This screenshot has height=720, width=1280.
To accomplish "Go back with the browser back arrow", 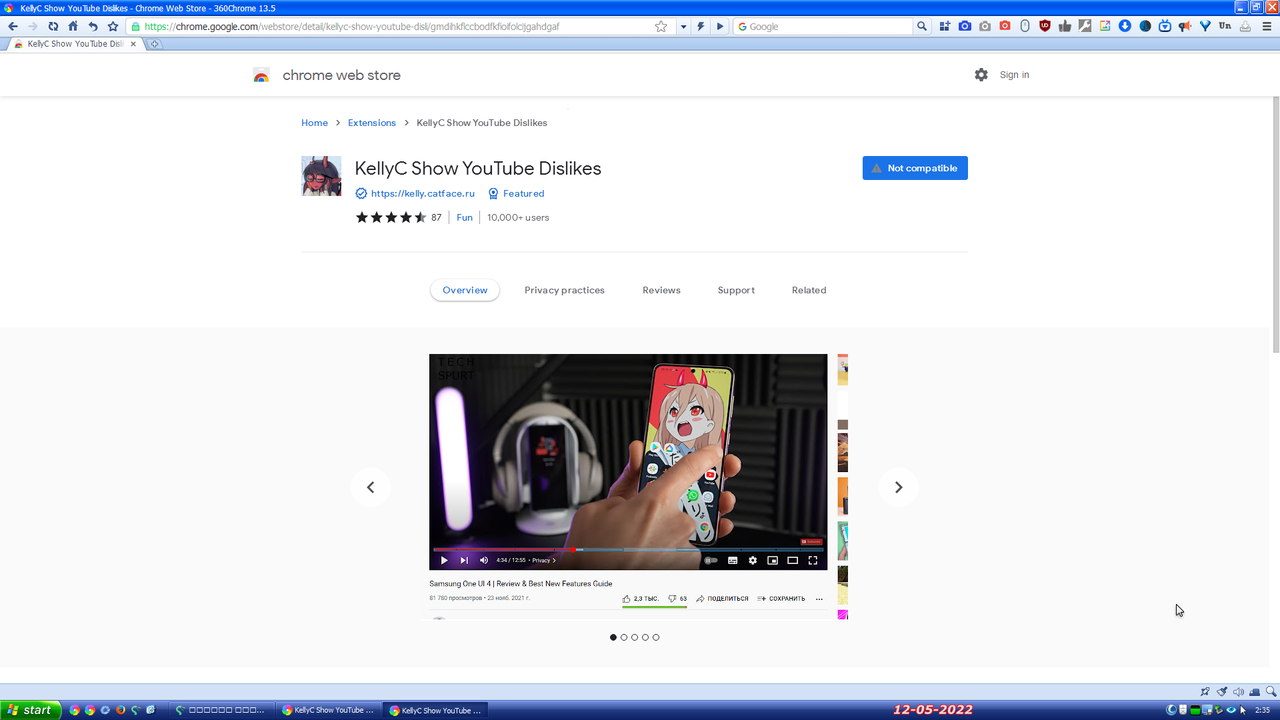I will (12, 26).
